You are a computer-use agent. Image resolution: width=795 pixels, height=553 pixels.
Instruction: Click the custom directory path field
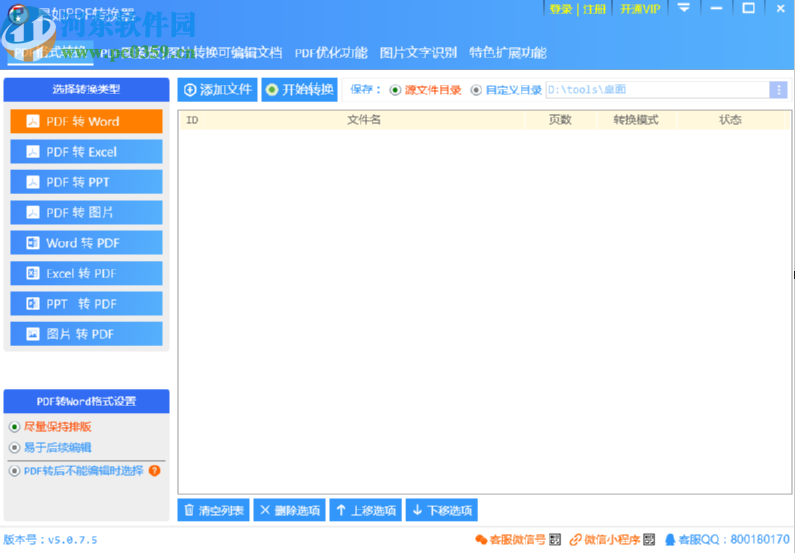coord(656,90)
